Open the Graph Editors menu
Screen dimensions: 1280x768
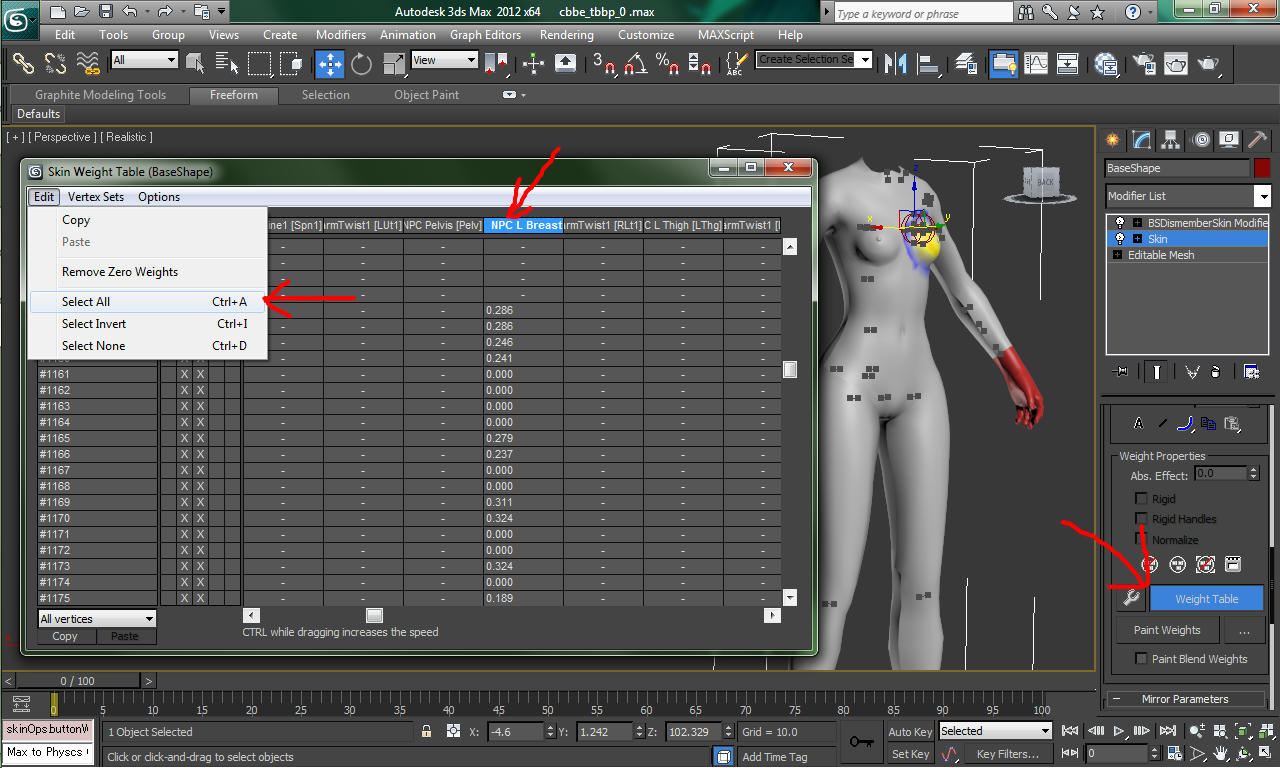pyautogui.click(x=485, y=34)
